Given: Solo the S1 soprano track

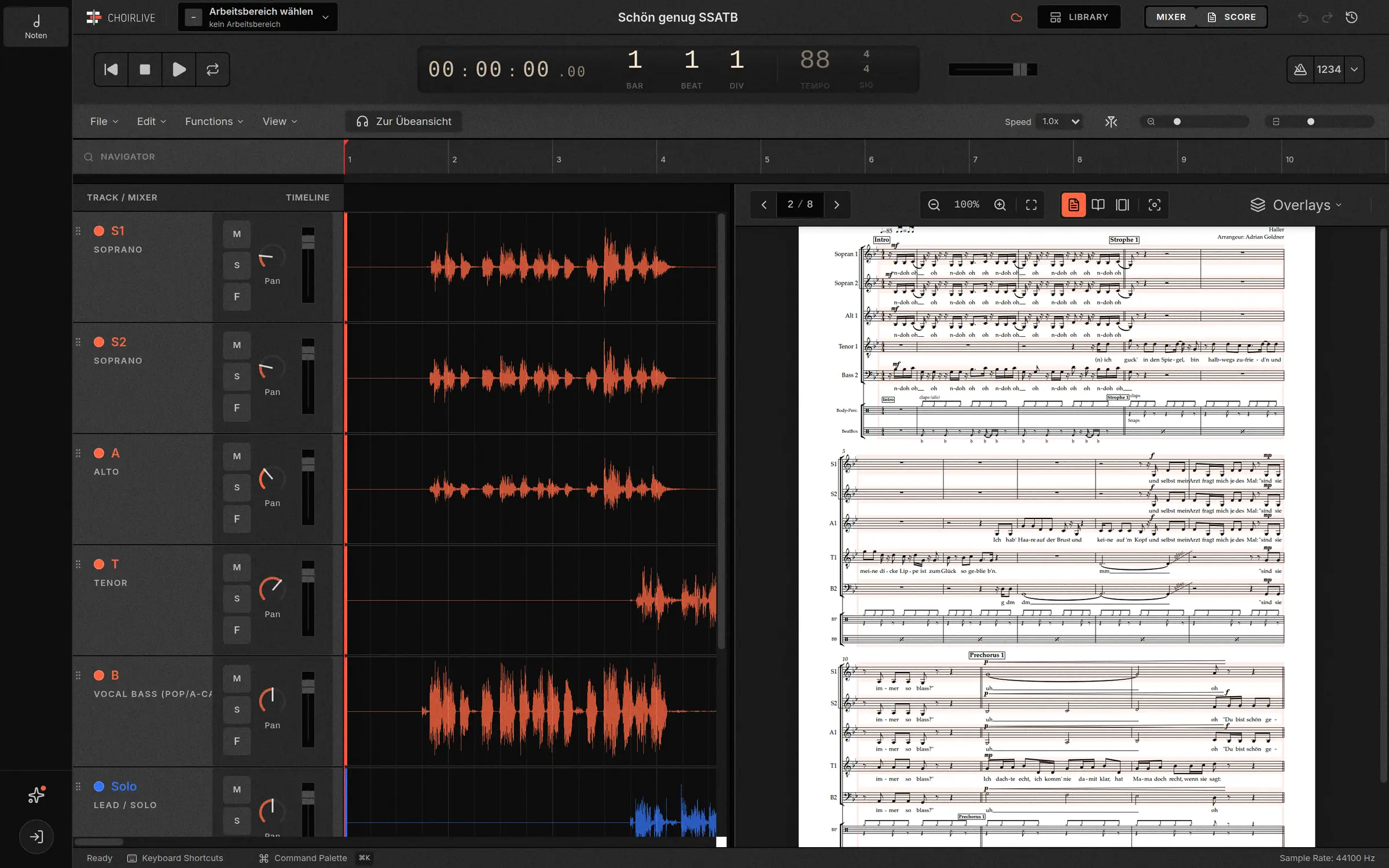Looking at the screenshot, I should [237, 265].
